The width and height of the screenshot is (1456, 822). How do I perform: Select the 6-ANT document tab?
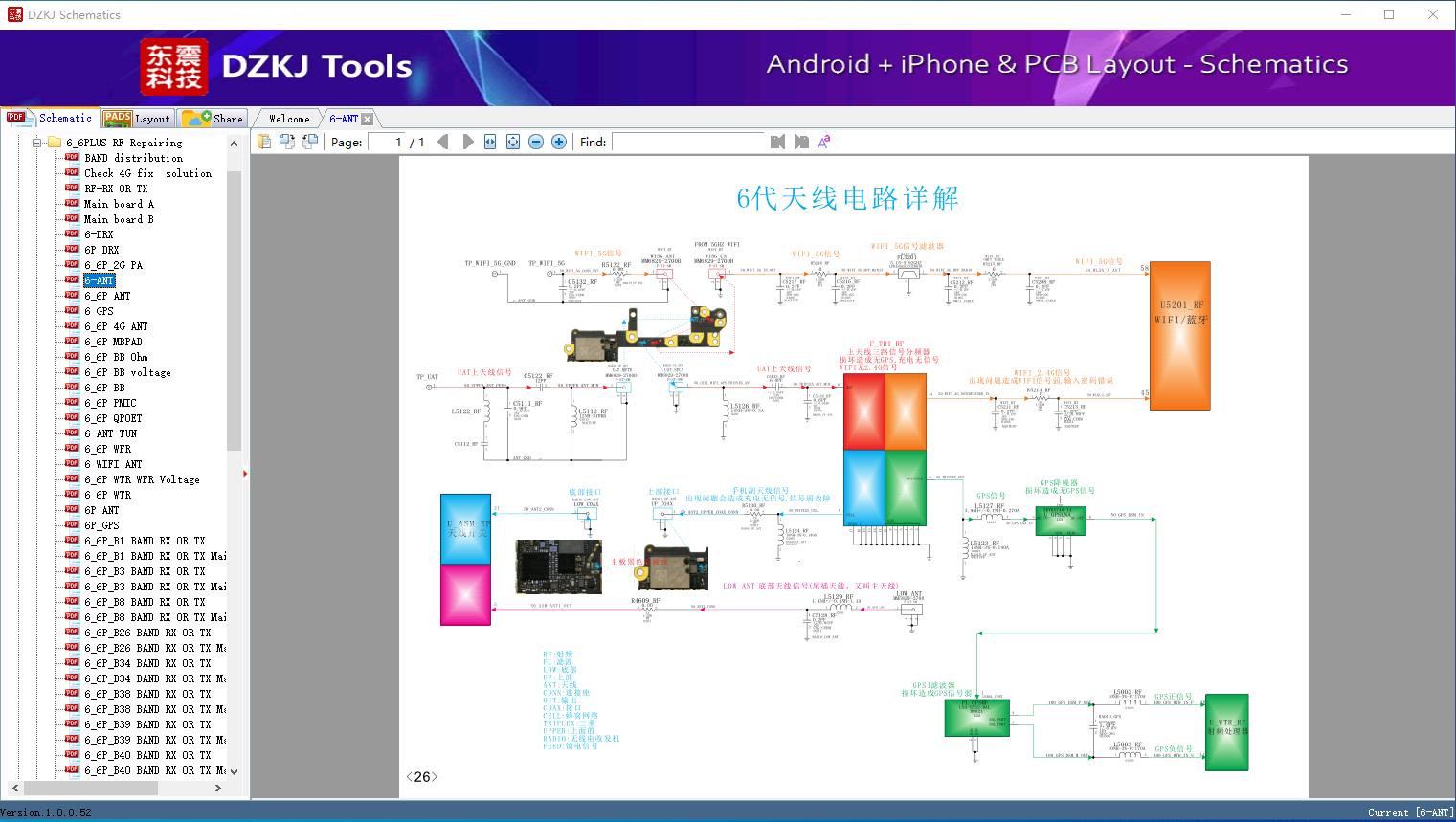point(344,119)
